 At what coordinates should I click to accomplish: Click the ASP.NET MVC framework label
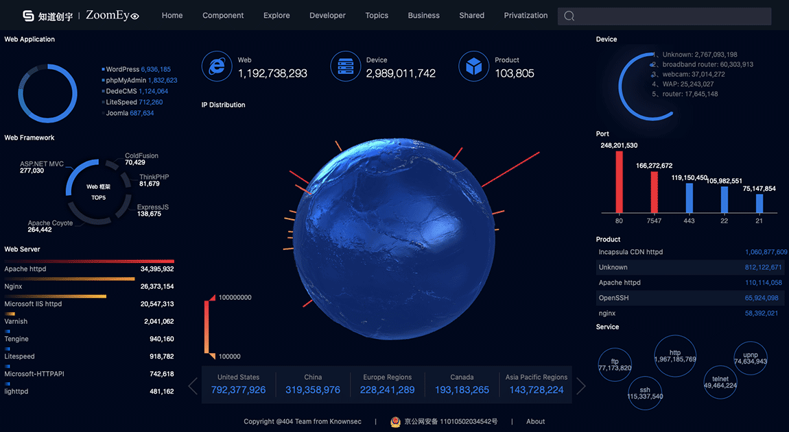(x=42, y=164)
